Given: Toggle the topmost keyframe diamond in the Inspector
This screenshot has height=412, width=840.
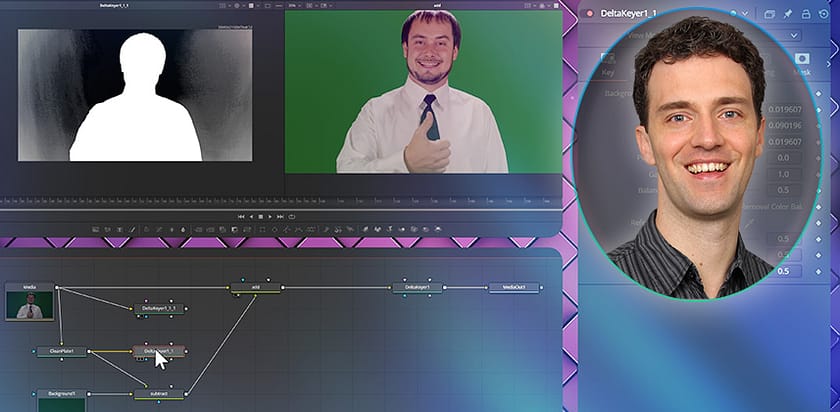Looking at the screenshot, I should pyautogui.click(x=819, y=94).
